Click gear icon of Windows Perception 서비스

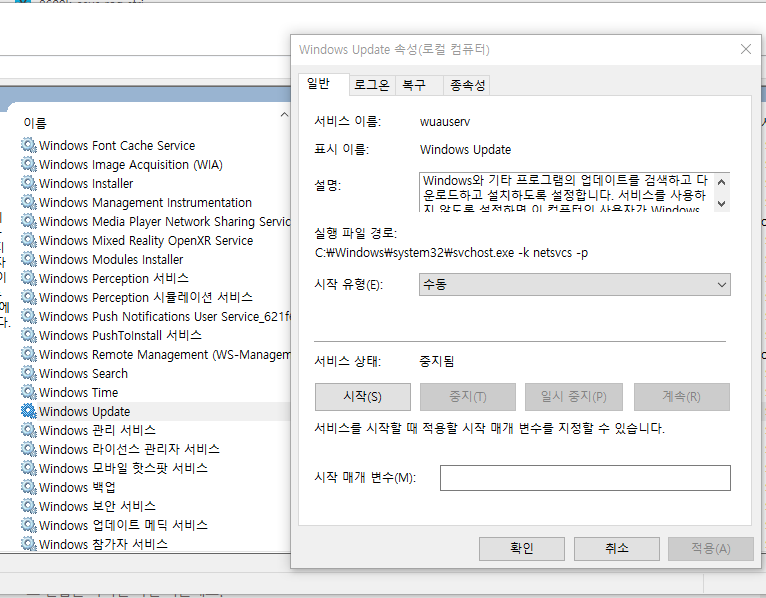point(28,278)
